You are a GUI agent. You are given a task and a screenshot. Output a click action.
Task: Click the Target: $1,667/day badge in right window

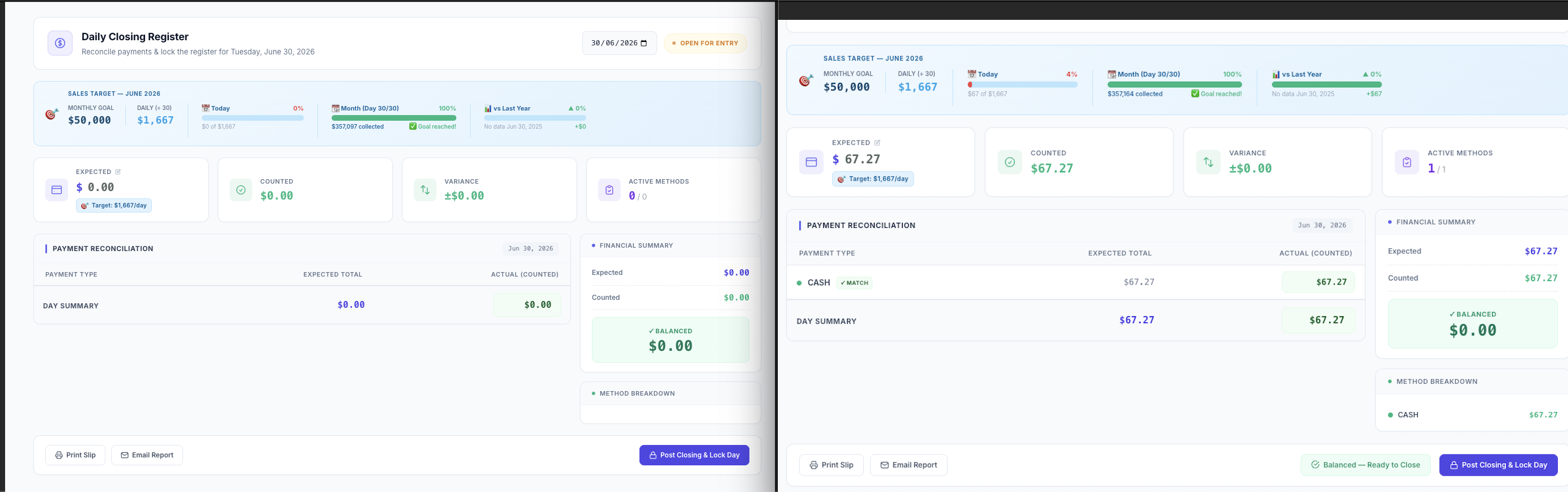click(x=873, y=179)
